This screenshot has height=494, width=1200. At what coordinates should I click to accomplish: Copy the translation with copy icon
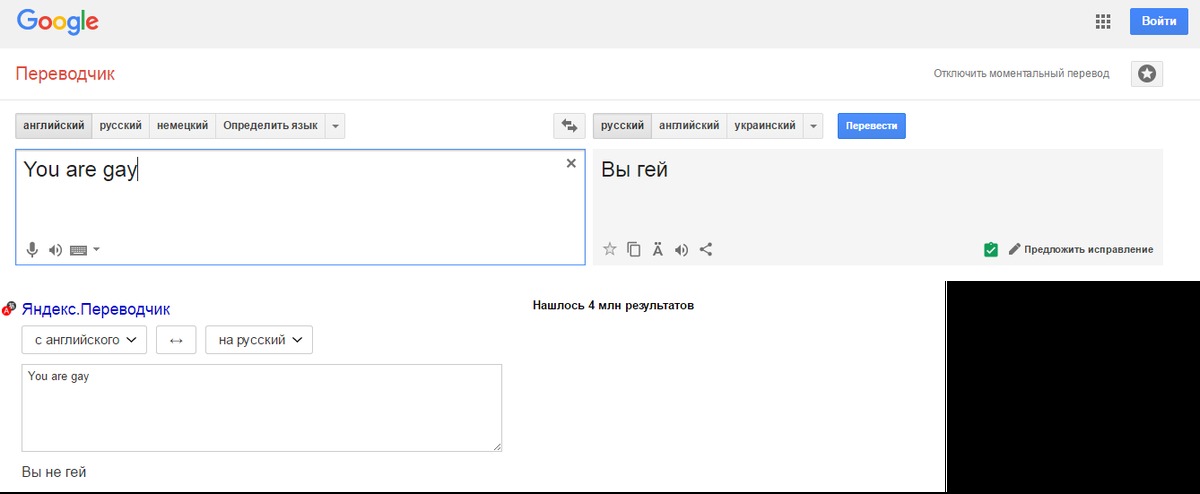pos(633,249)
